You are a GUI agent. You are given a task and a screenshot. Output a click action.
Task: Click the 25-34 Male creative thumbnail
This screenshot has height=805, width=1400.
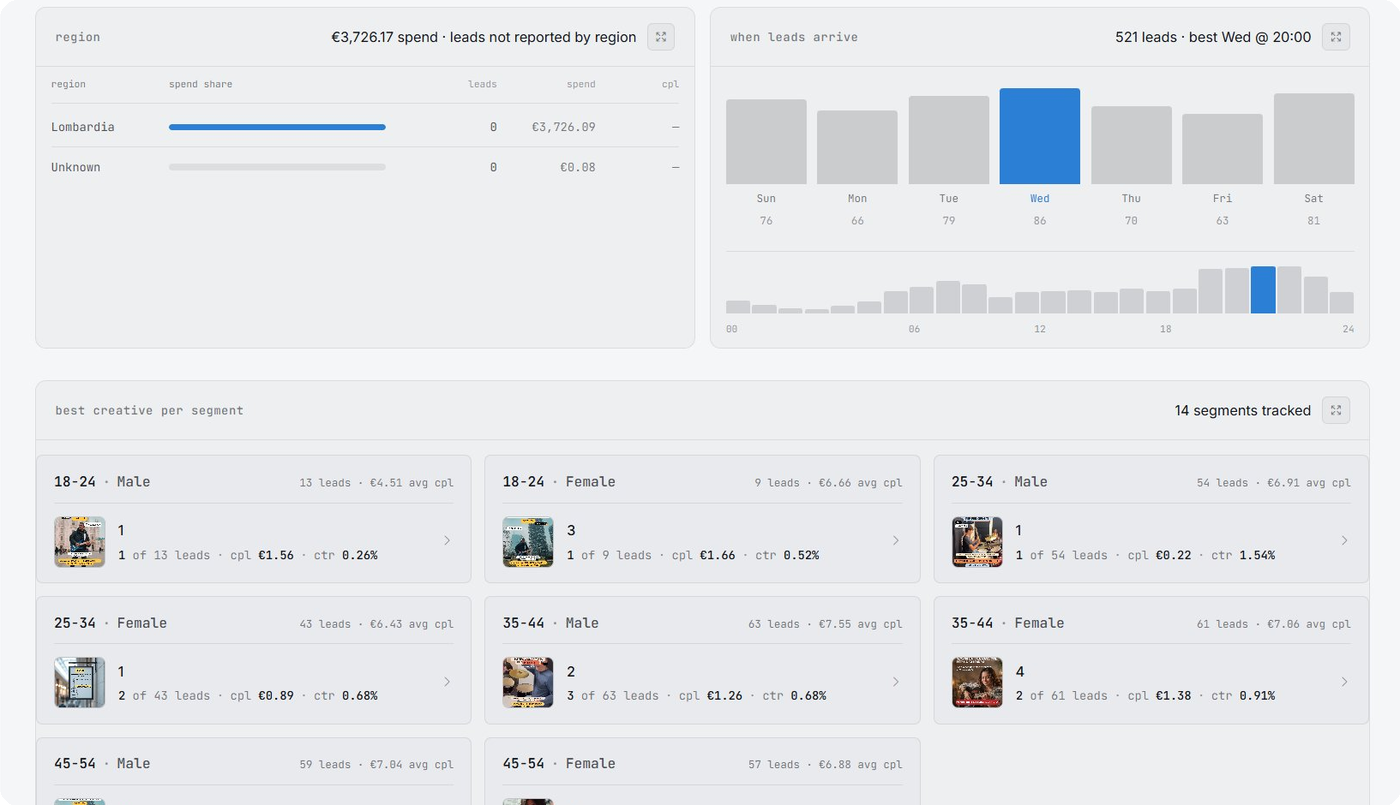coord(977,542)
